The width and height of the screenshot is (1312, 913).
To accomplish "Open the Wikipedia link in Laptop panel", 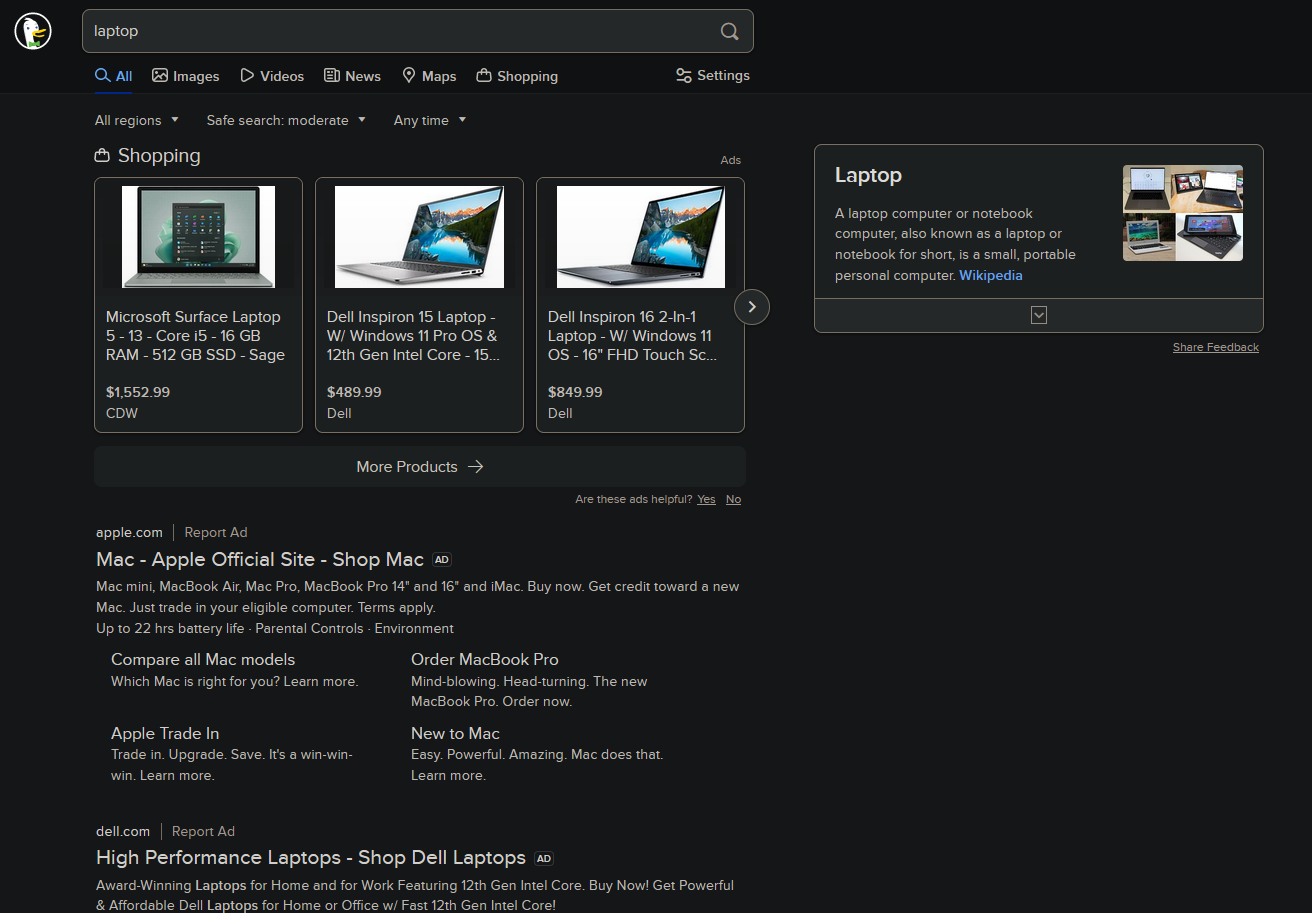I will pyautogui.click(x=990, y=275).
